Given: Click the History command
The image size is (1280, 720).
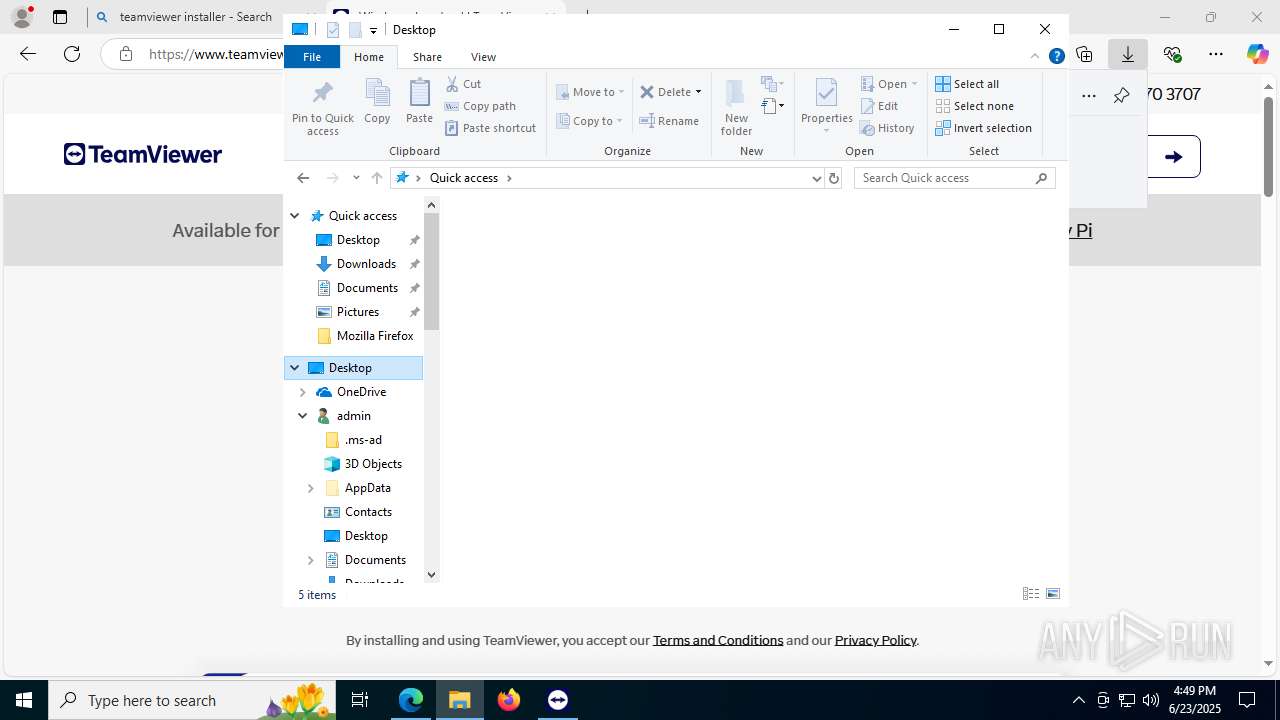Looking at the screenshot, I should point(887,128).
